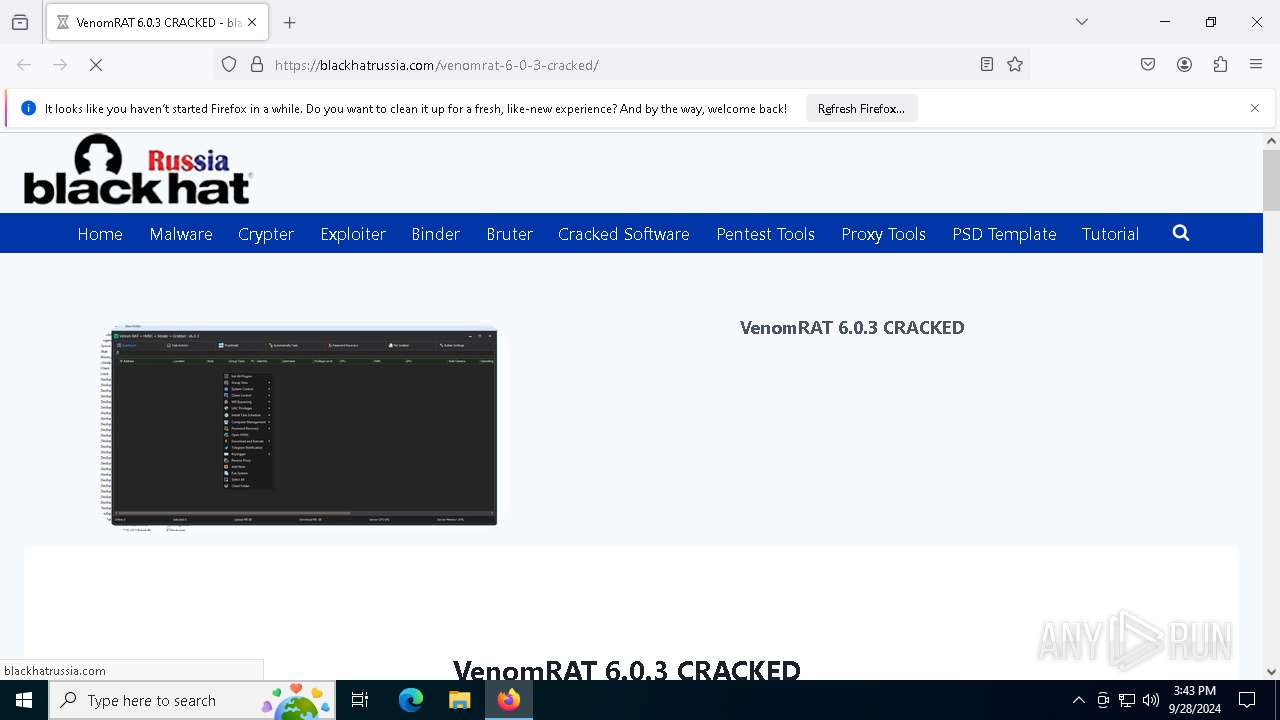Click the site search magnifier icon
The height and width of the screenshot is (720, 1280).
coord(1181,233)
